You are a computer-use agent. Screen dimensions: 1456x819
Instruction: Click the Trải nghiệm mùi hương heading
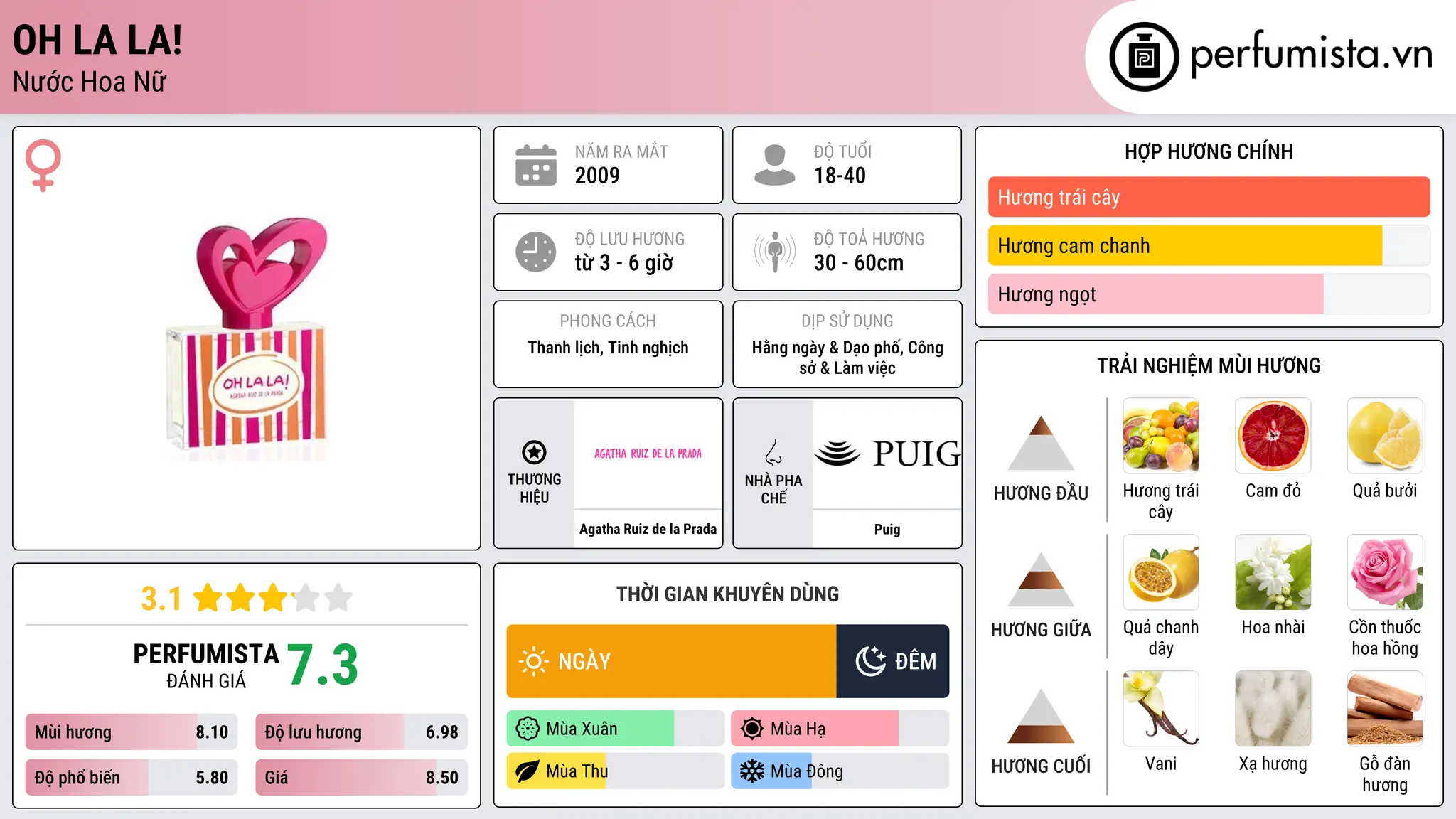tap(1209, 365)
